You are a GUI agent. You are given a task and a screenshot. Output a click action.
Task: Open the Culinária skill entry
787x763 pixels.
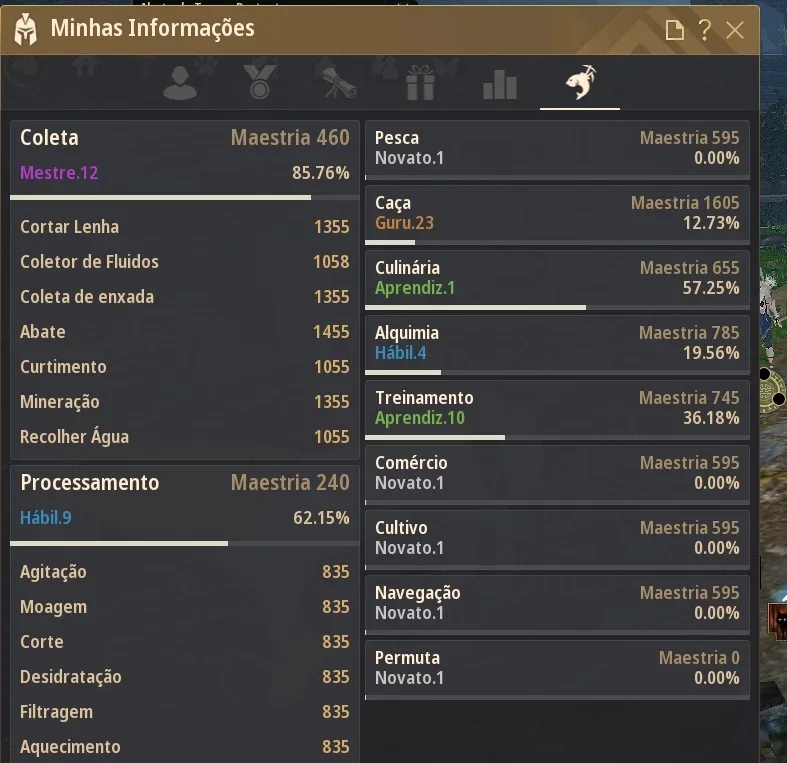(x=557, y=280)
